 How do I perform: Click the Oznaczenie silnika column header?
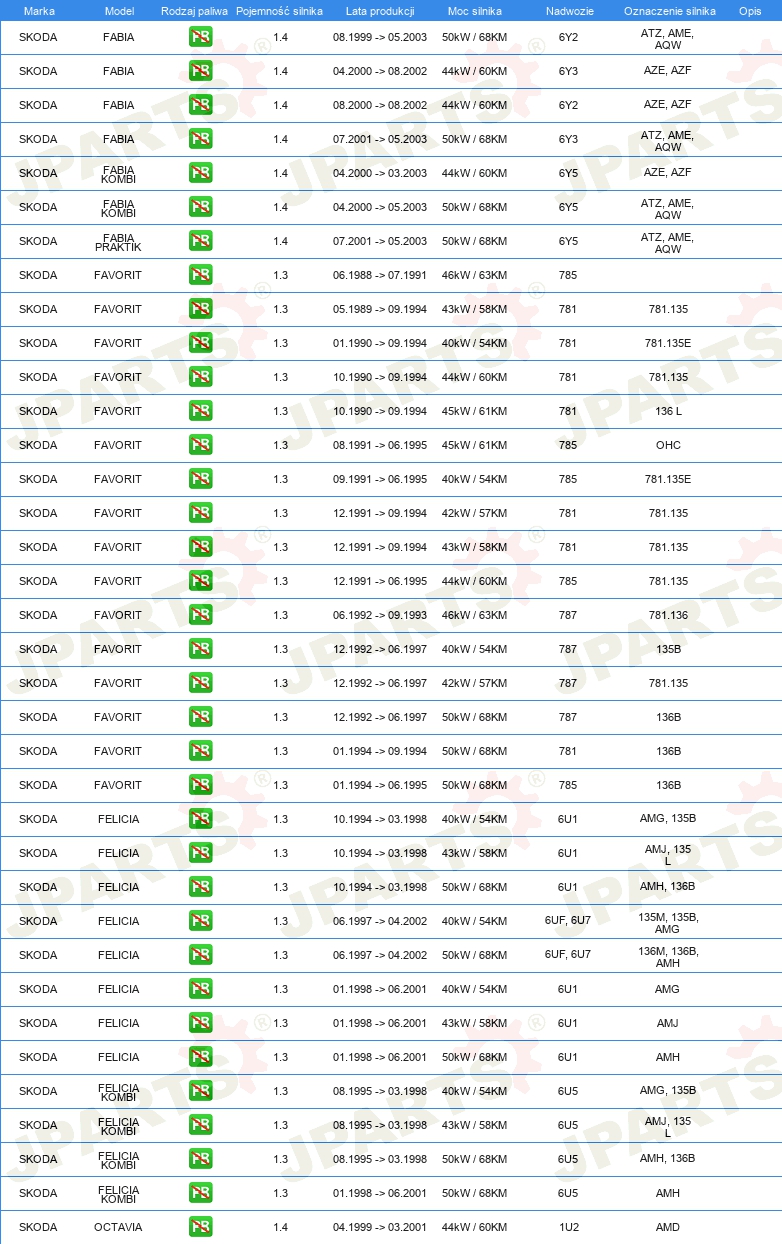pos(669,11)
